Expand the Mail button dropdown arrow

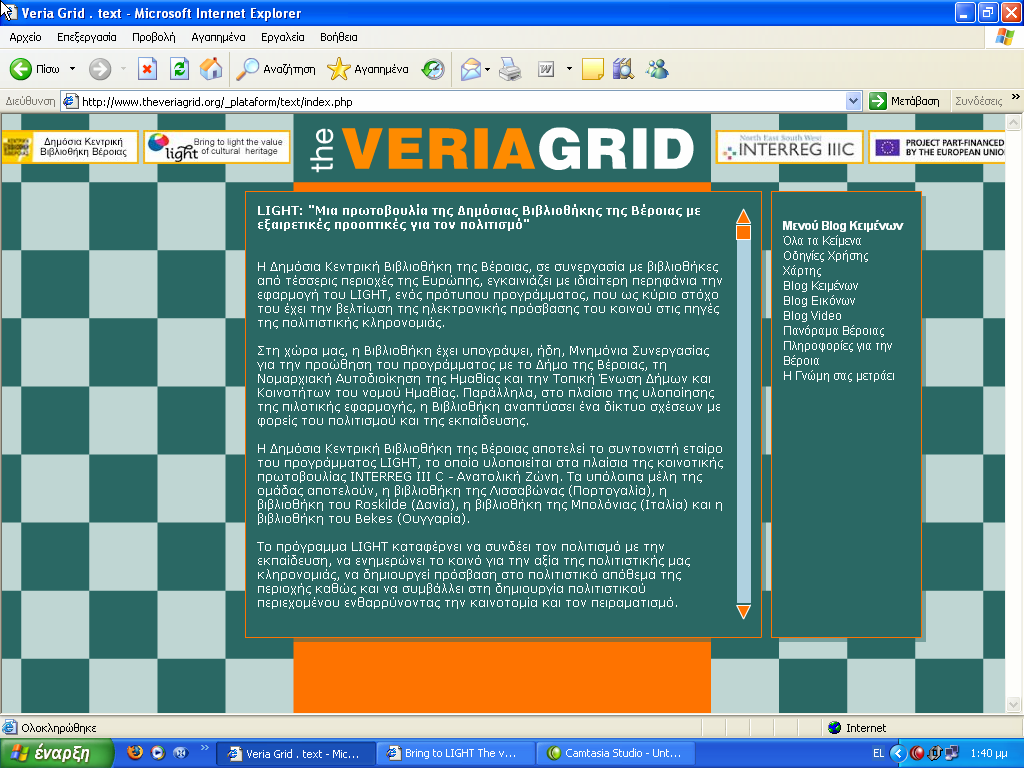pyautogui.click(x=487, y=69)
